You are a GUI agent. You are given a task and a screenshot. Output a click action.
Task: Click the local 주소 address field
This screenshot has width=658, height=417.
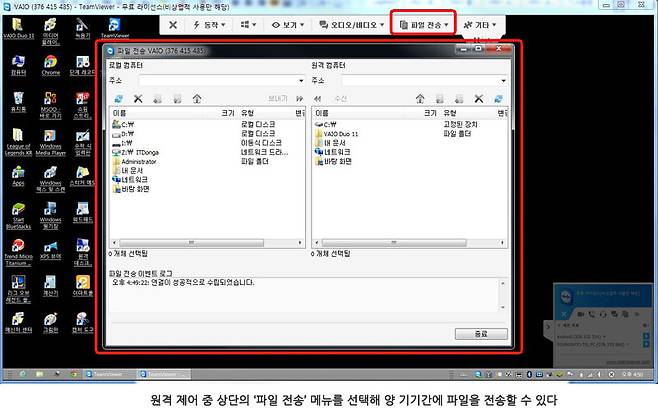[222, 81]
